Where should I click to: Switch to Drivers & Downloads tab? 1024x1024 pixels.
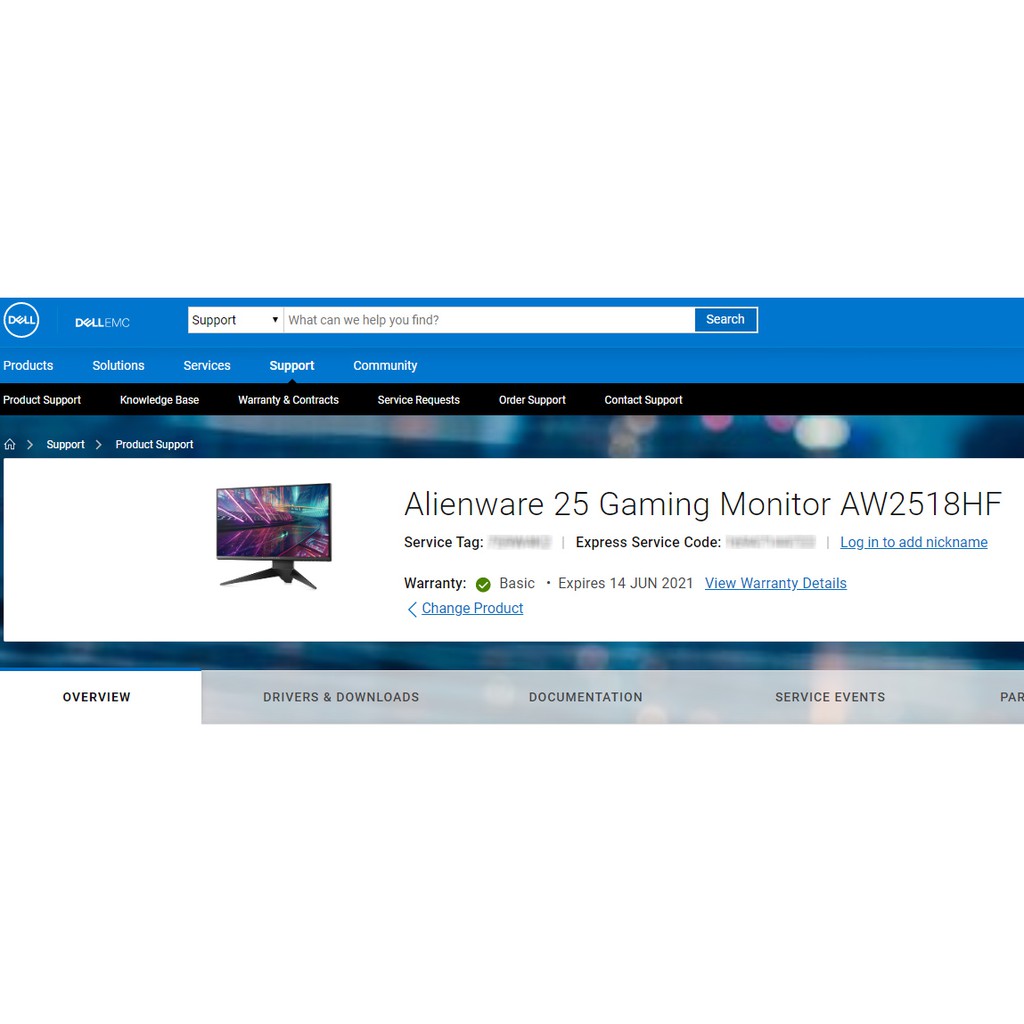point(341,697)
